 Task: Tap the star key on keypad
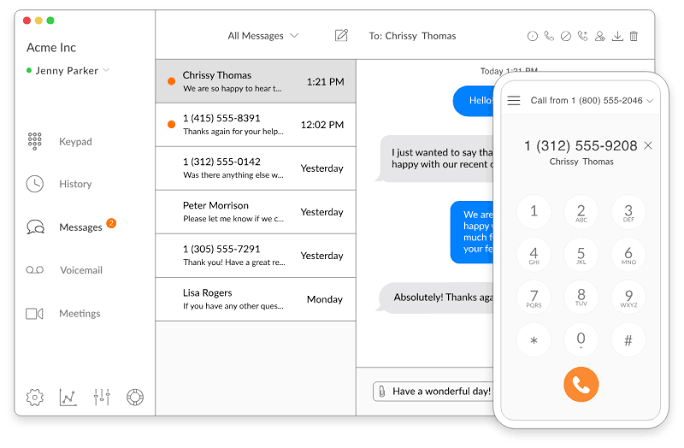(534, 340)
